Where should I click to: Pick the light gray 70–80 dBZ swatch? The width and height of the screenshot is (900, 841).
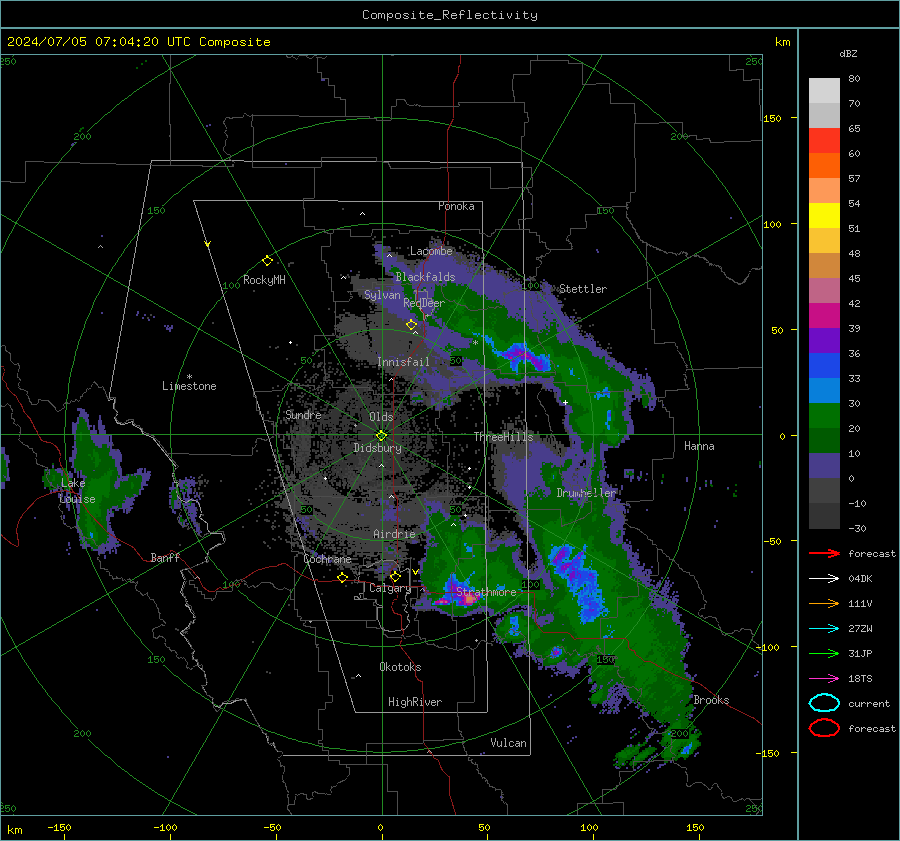pos(824,91)
